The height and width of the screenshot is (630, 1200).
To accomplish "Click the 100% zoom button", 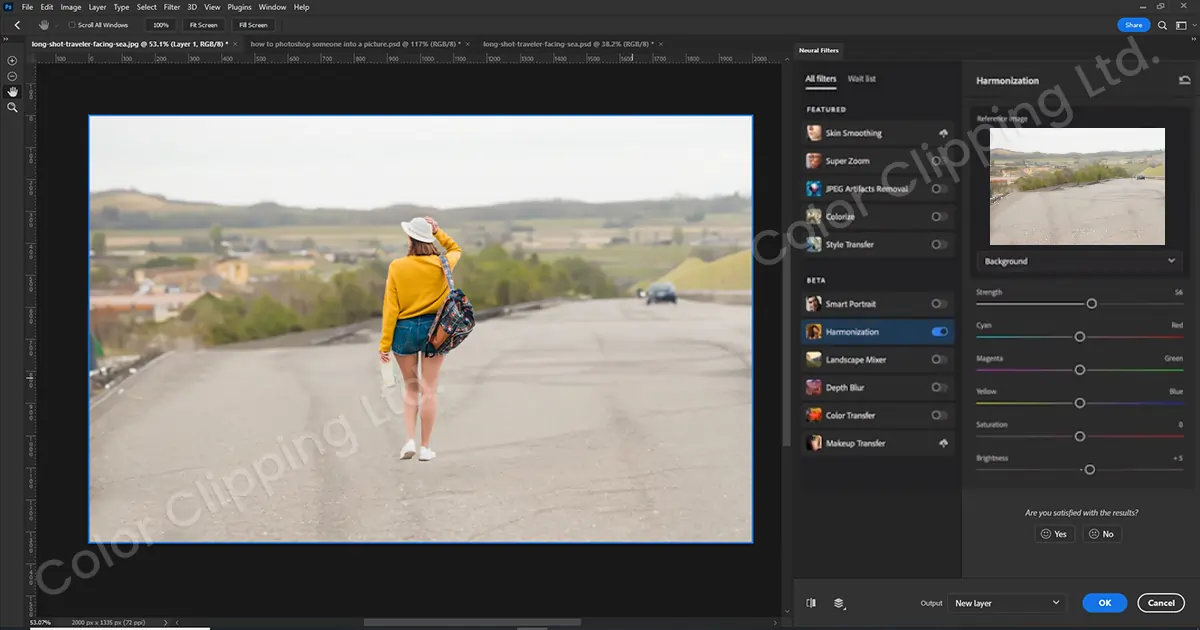I will 160,25.
